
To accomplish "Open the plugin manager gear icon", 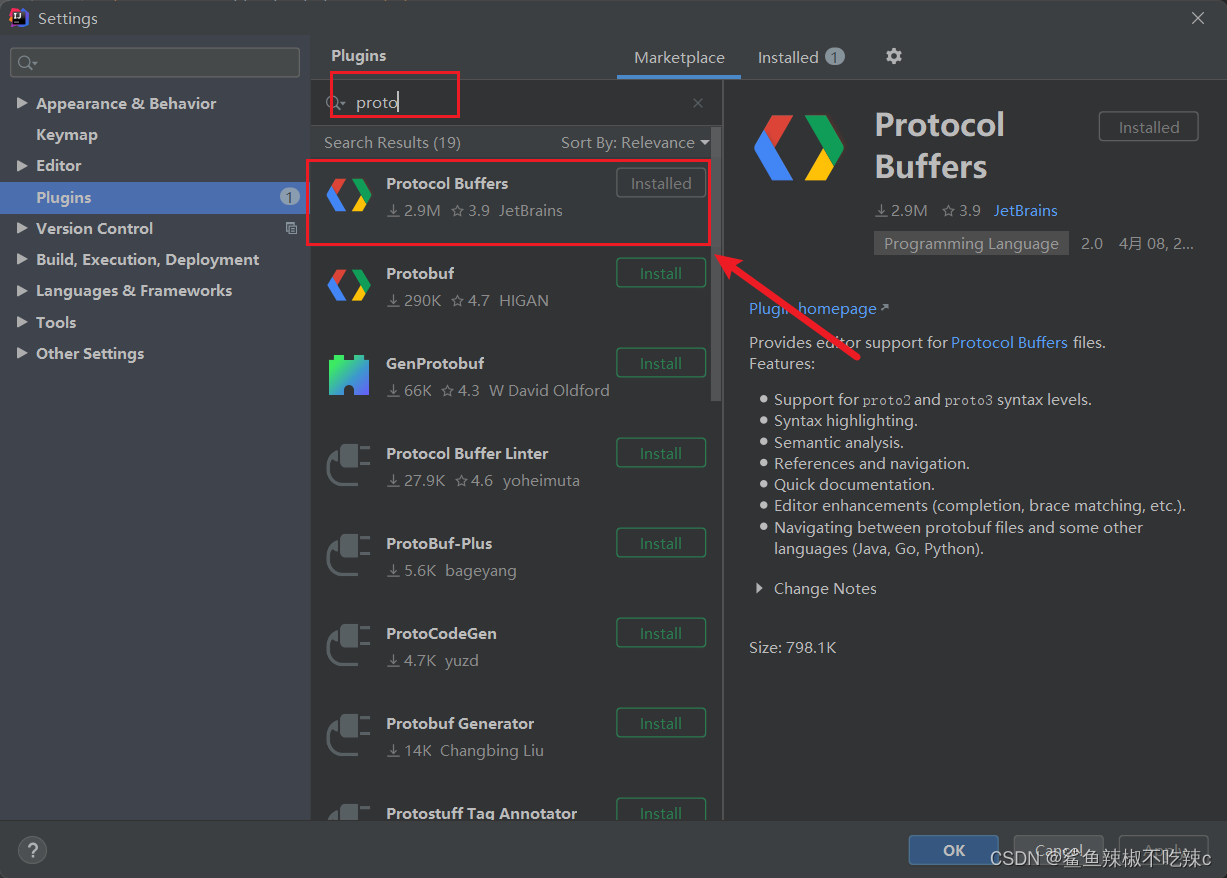I will click(x=893, y=56).
